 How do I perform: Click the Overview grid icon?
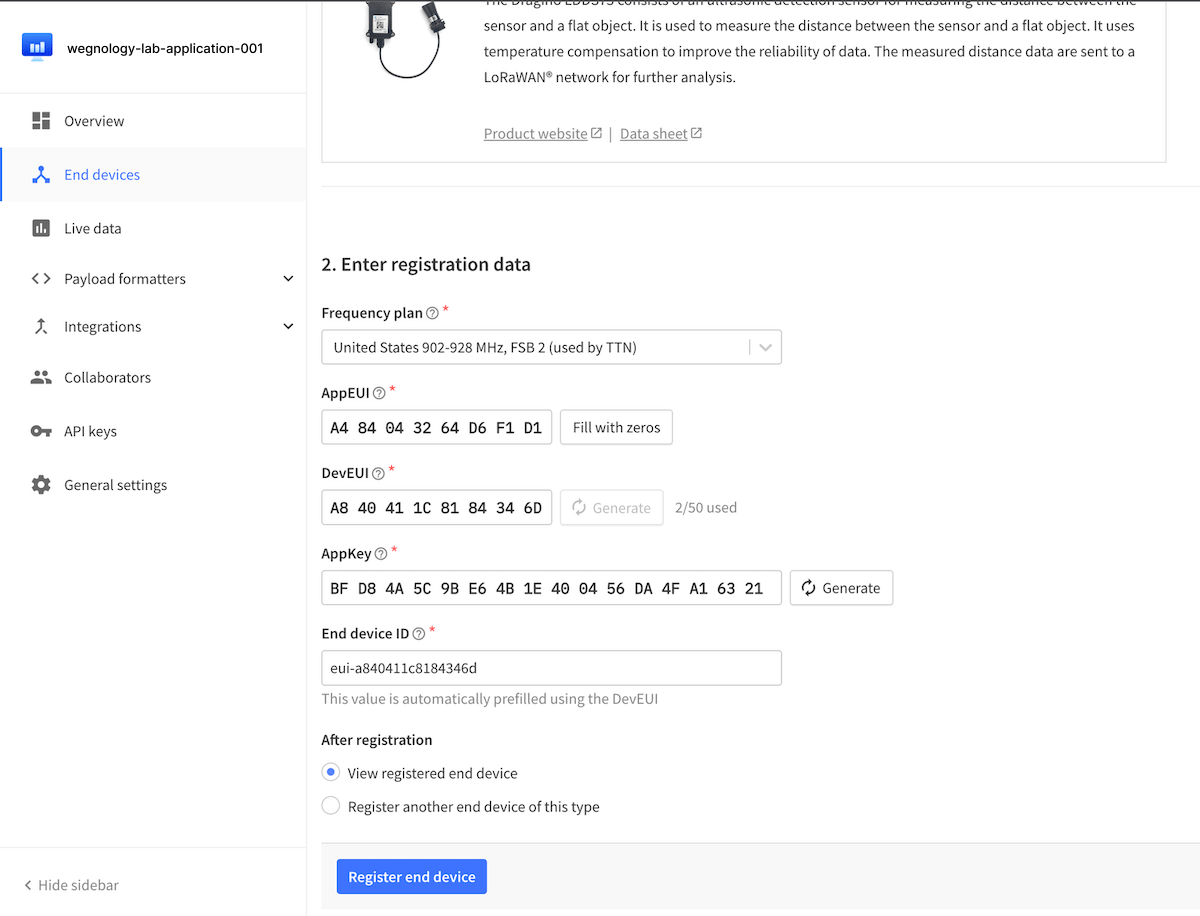(x=41, y=121)
